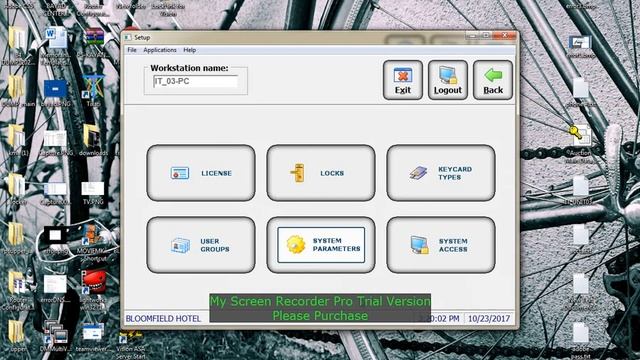
Task: Click the Exit button with red X
Action: tap(403, 80)
